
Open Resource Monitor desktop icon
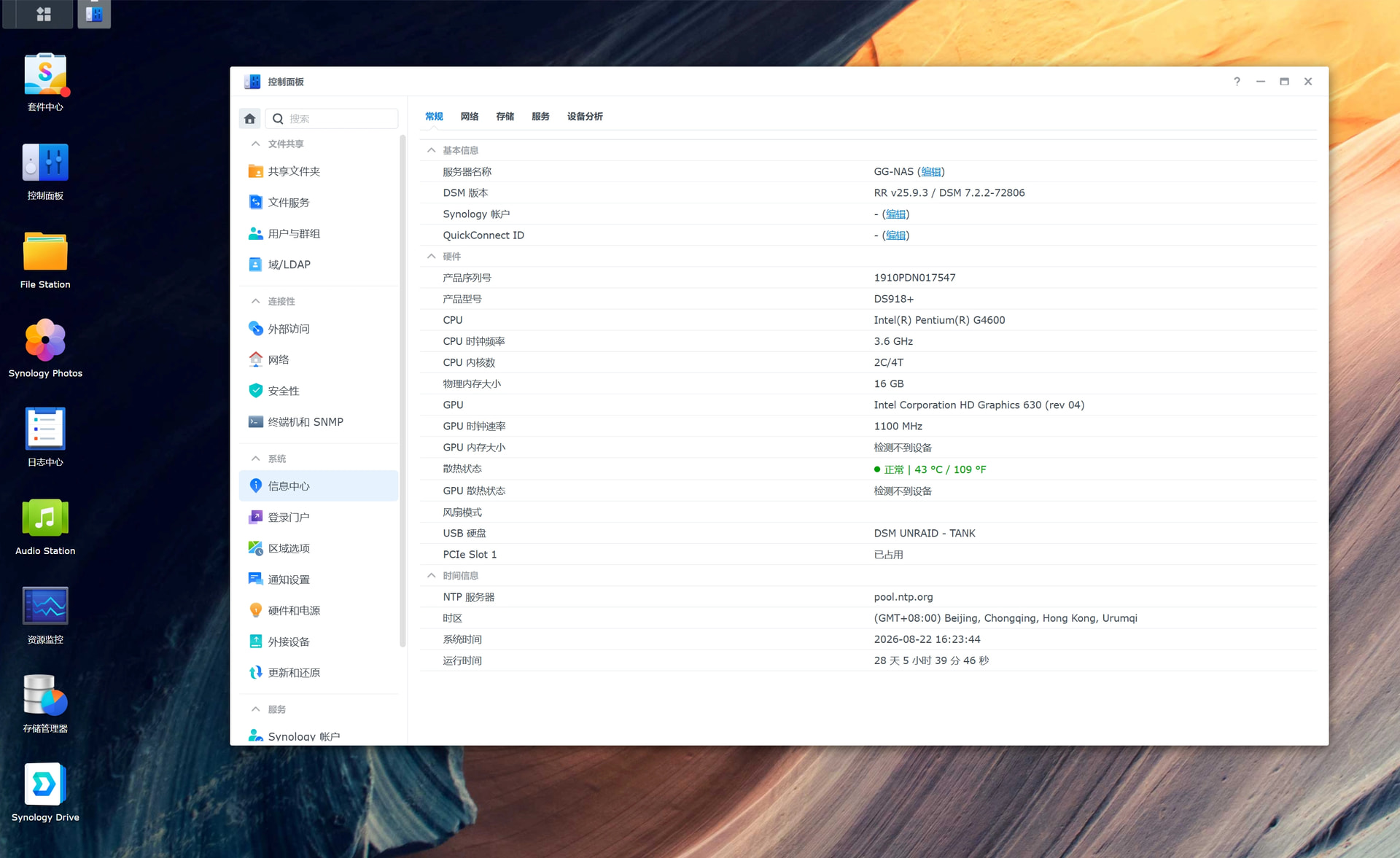click(x=45, y=606)
